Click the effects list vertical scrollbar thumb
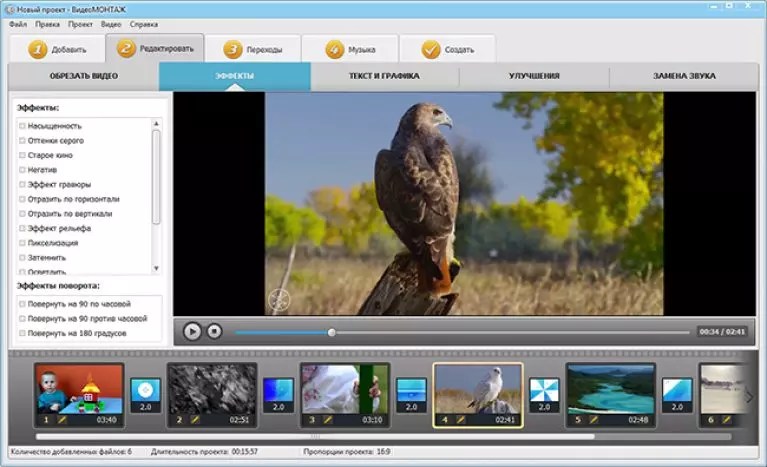 pyautogui.click(x=156, y=177)
